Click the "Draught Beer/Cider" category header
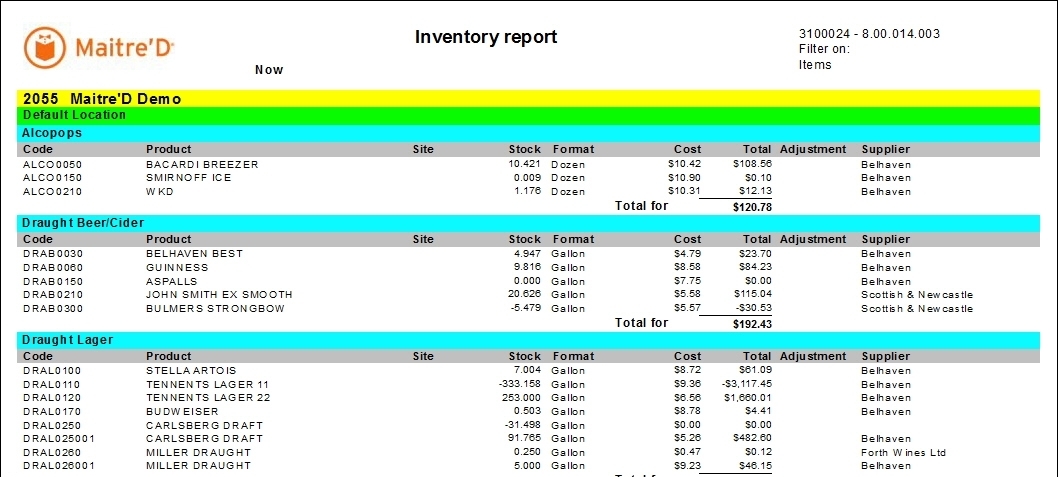Screen dimensions: 1058x477 point(82,222)
